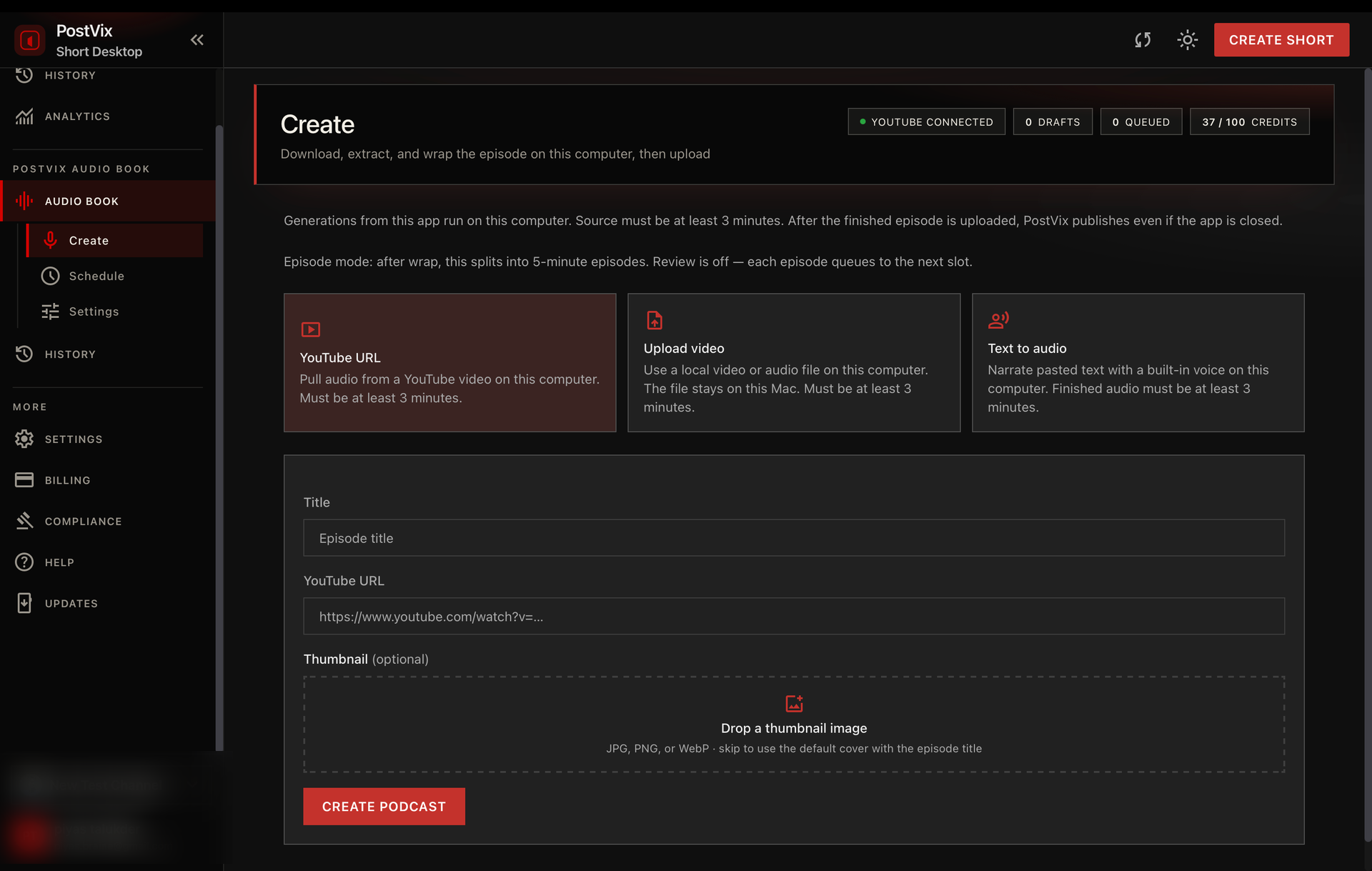Viewport: 1372px width, 871px height.
Task: Click the Drop a thumbnail image zone
Action: click(794, 725)
